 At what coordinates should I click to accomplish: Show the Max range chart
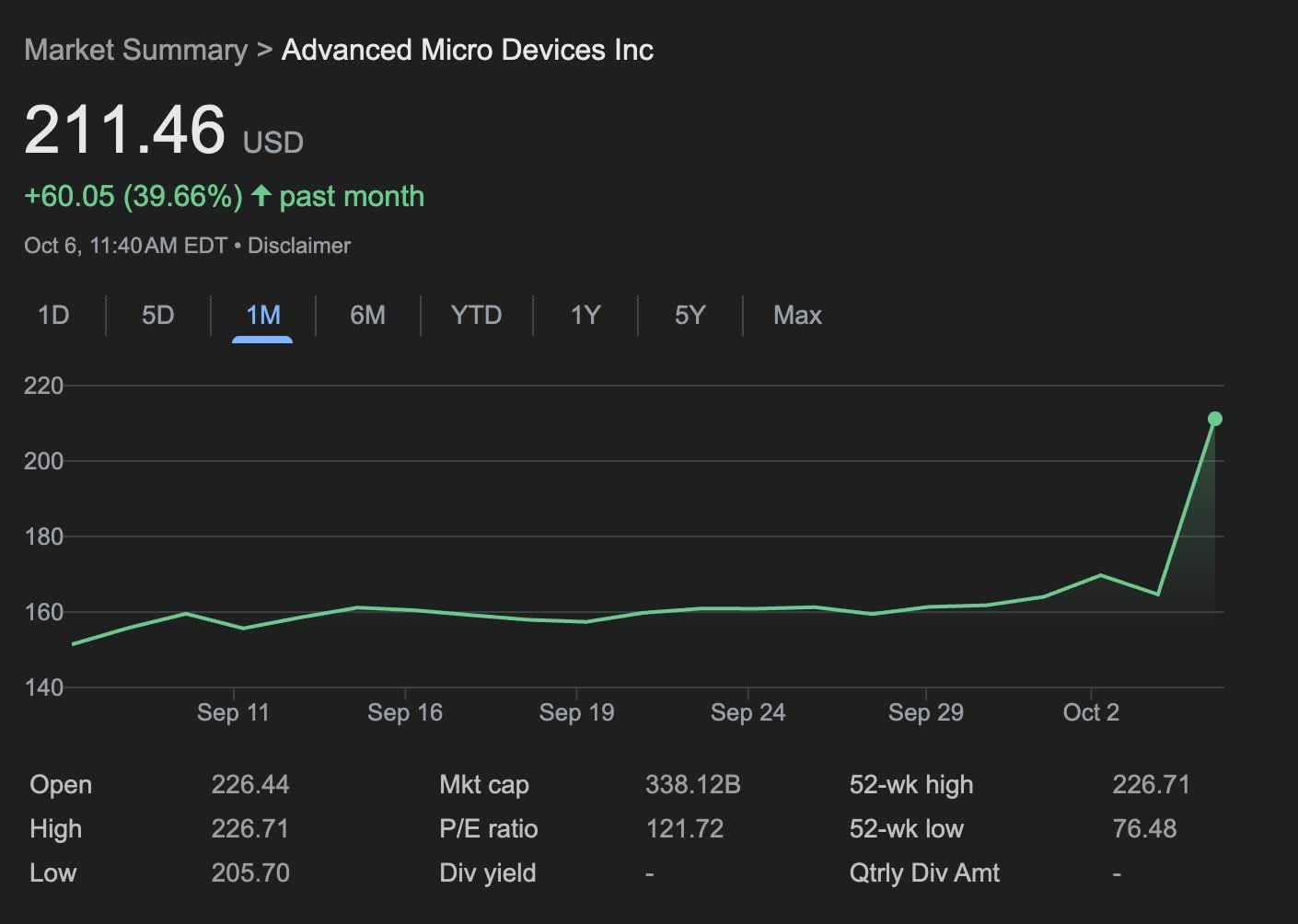coord(797,316)
